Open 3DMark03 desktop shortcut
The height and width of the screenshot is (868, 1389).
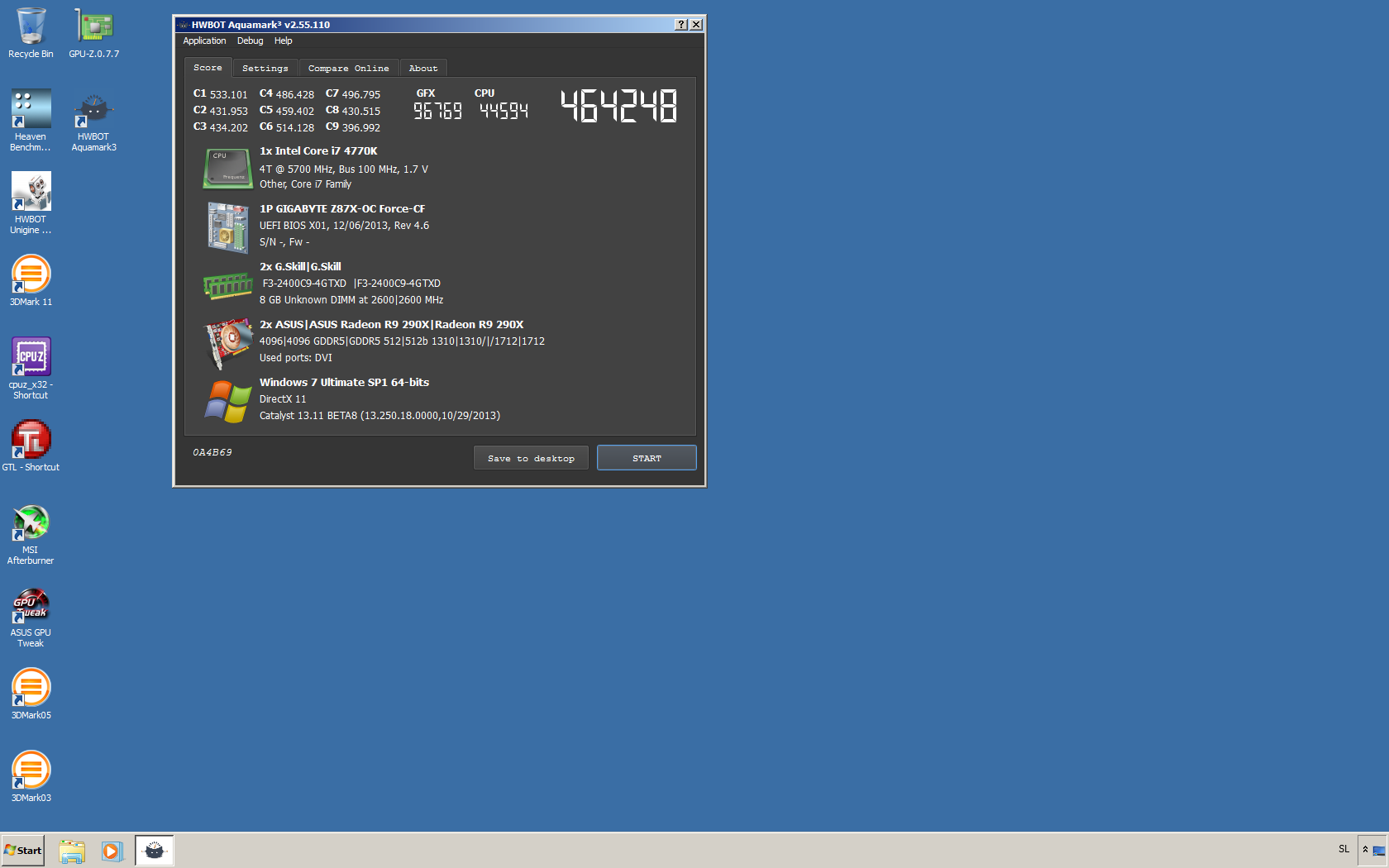pos(31,777)
